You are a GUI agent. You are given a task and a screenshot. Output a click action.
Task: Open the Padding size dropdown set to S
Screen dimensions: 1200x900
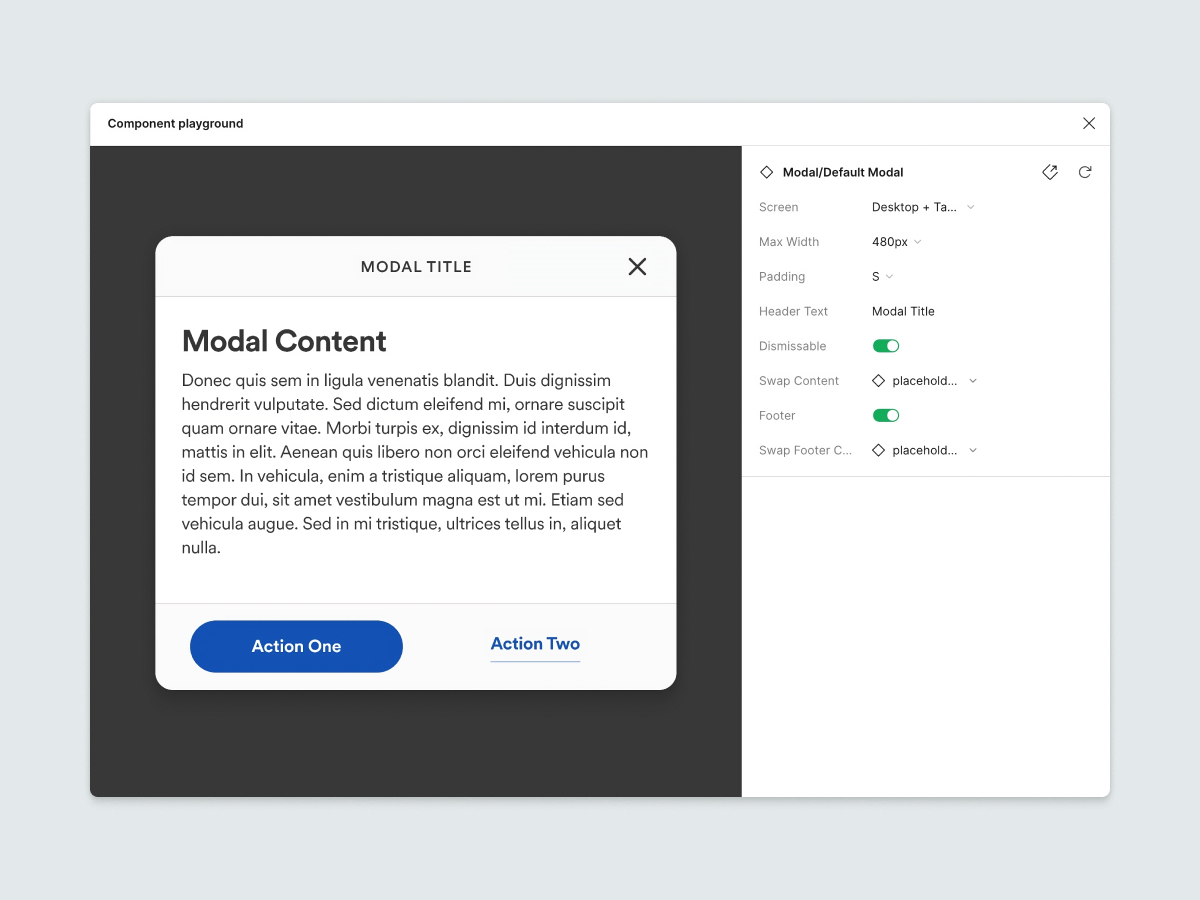point(880,276)
